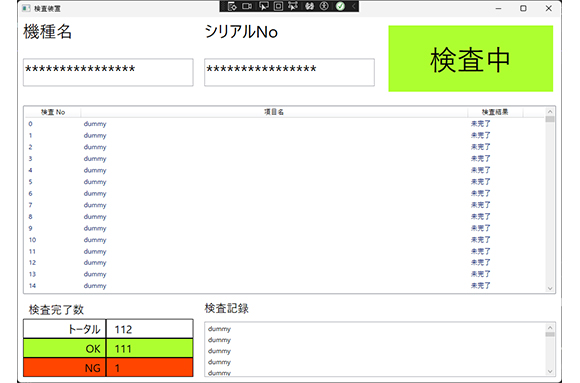This screenshot has height=383, width=580.
Task: Click the 検査記録 list scrollbar thumb
Action: point(550,335)
